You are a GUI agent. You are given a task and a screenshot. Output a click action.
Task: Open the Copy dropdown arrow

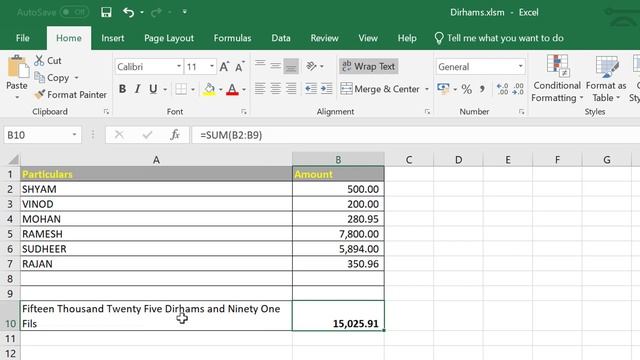point(76,78)
